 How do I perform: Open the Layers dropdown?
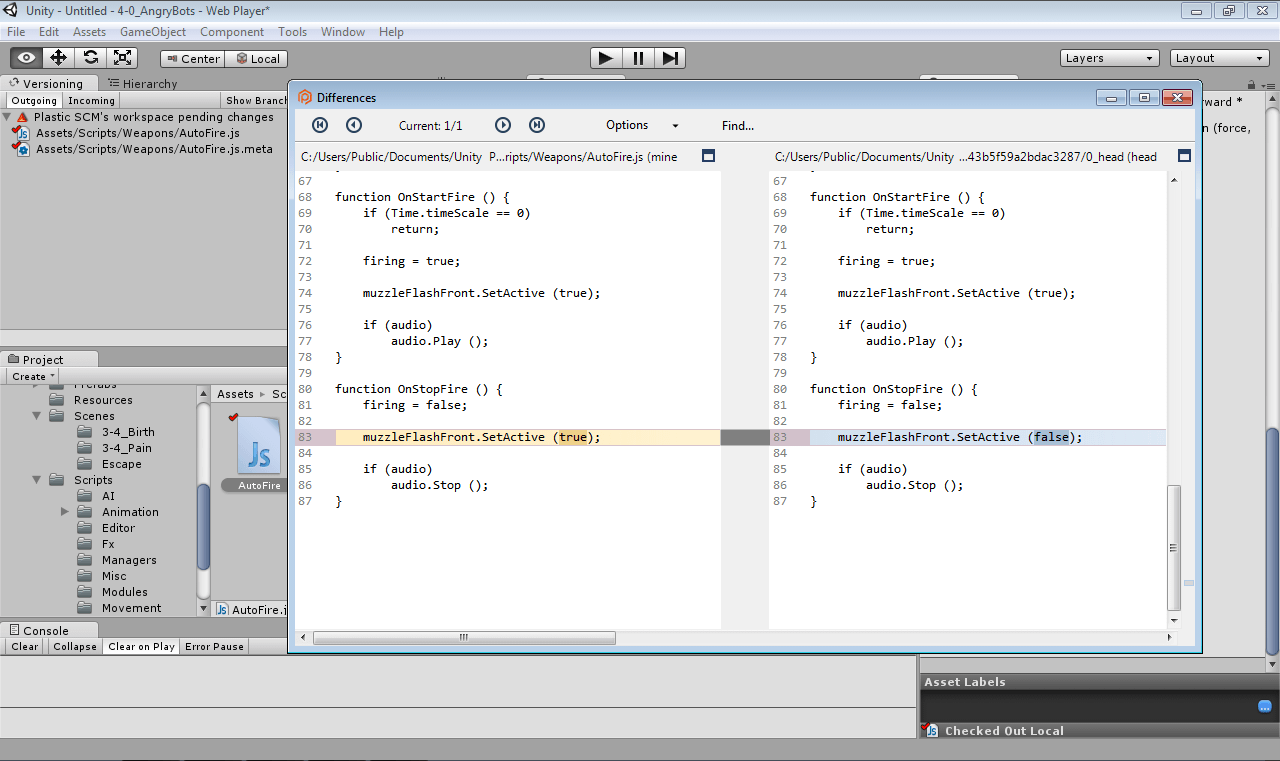click(1108, 57)
